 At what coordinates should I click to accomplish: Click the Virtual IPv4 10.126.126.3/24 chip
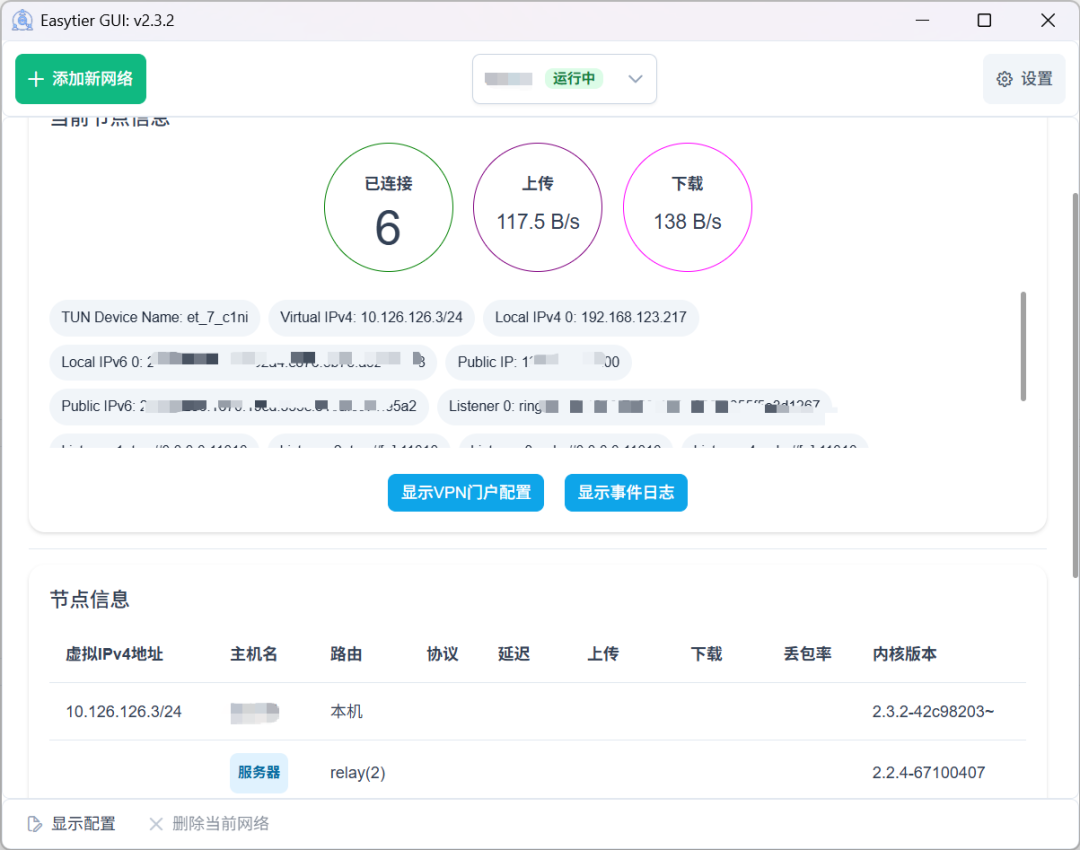click(x=371, y=318)
